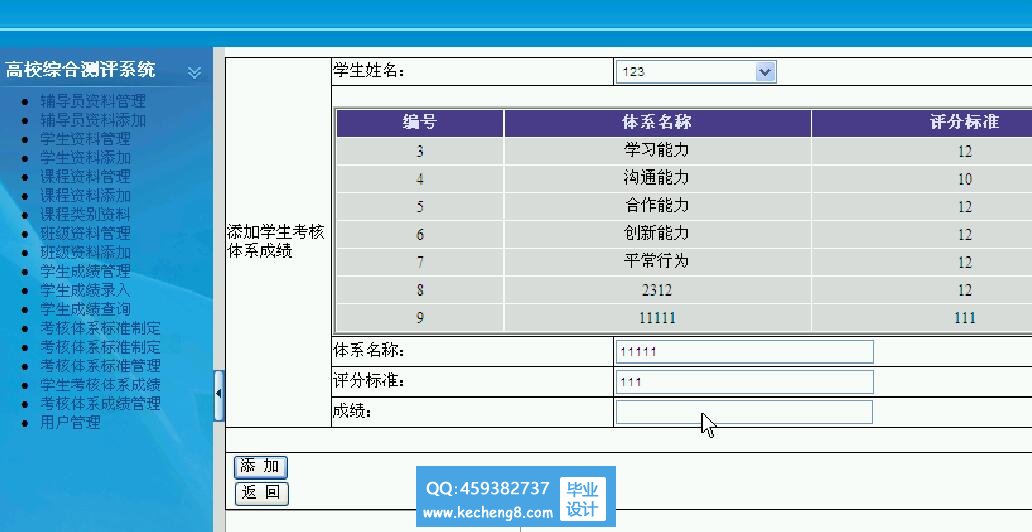Open 辅导员资料添加 in sidebar

tap(93, 120)
